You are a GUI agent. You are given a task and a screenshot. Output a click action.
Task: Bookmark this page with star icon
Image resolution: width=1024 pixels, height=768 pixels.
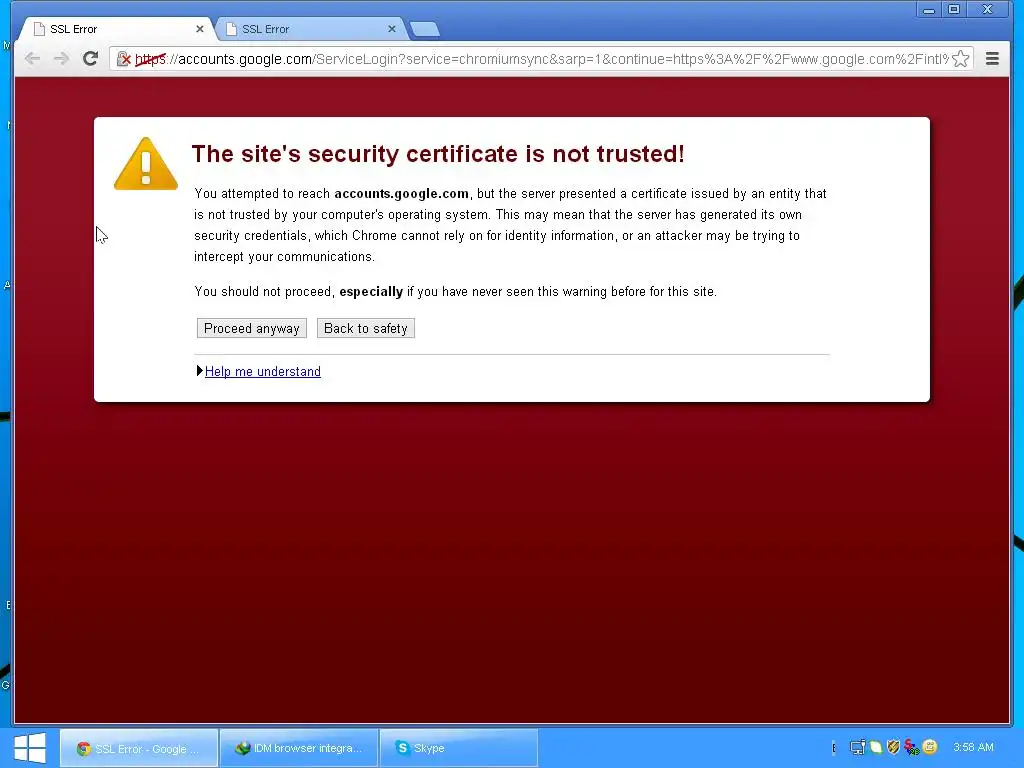[960, 59]
